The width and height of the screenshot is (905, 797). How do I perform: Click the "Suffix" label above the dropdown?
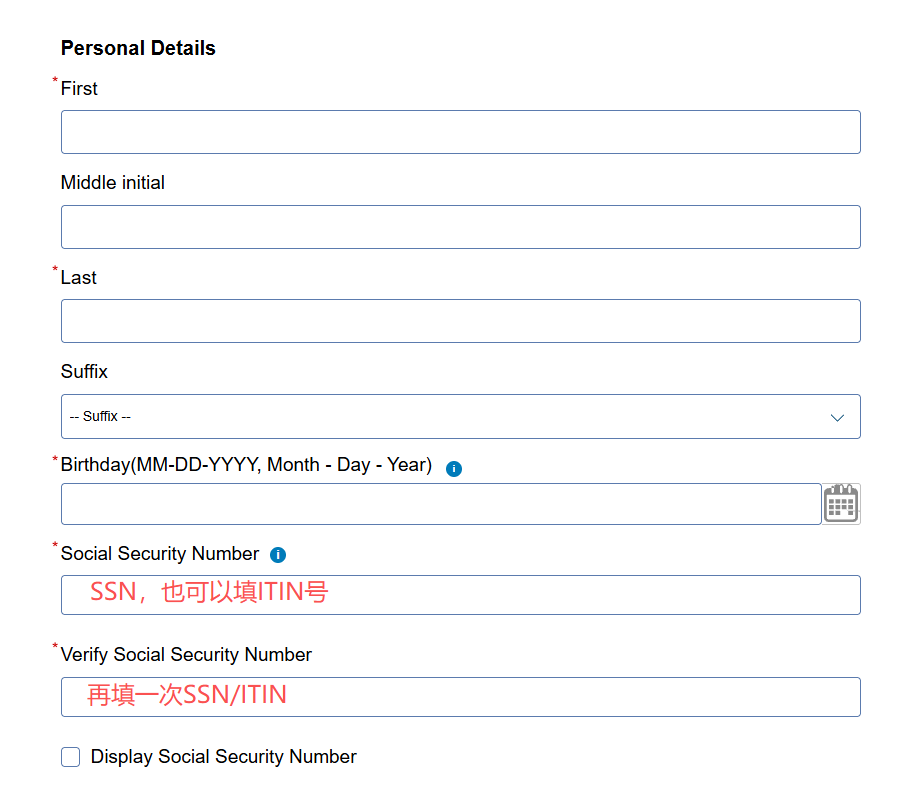[x=84, y=372]
